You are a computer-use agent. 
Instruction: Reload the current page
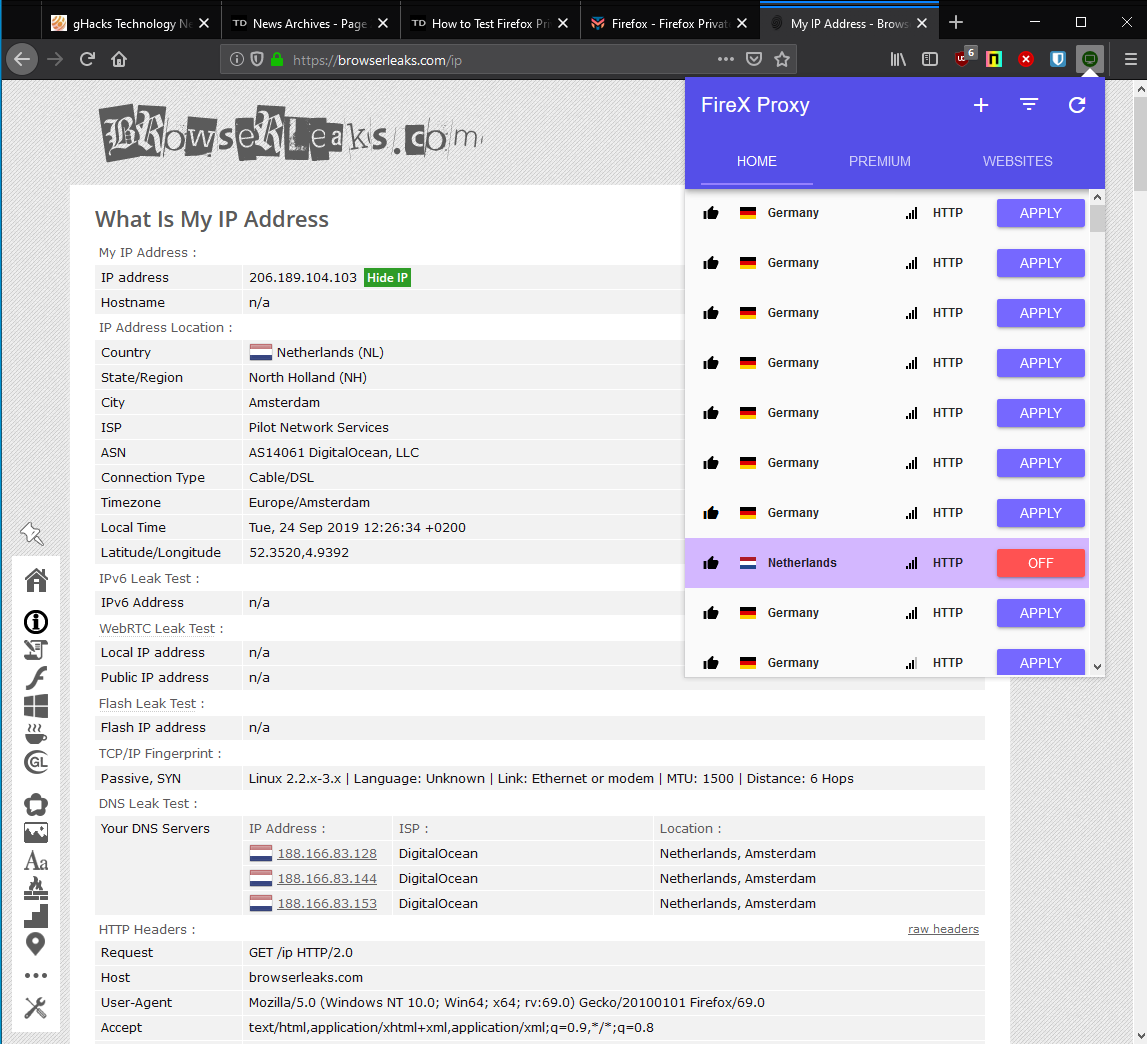(x=87, y=59)
